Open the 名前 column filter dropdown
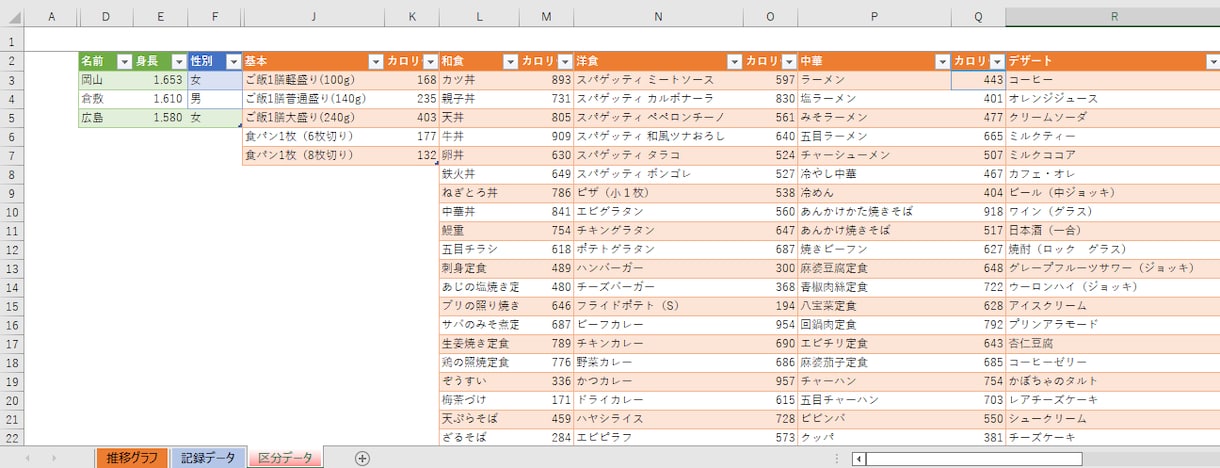Screen dimensions: 1220x468 [x=124, y=61]
